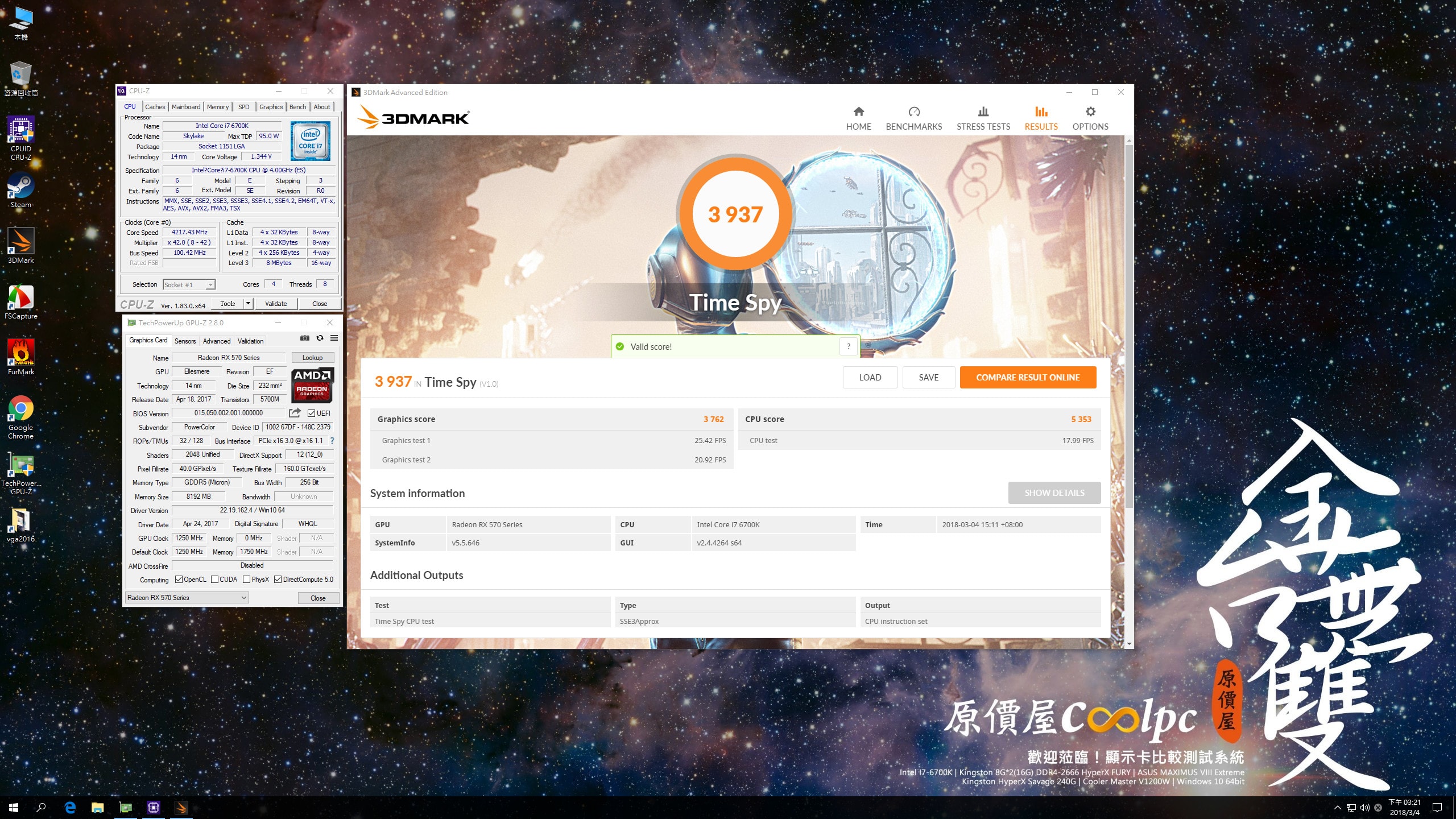Toggle the PhysX checkbox in GPU-Z

[246, 580]
